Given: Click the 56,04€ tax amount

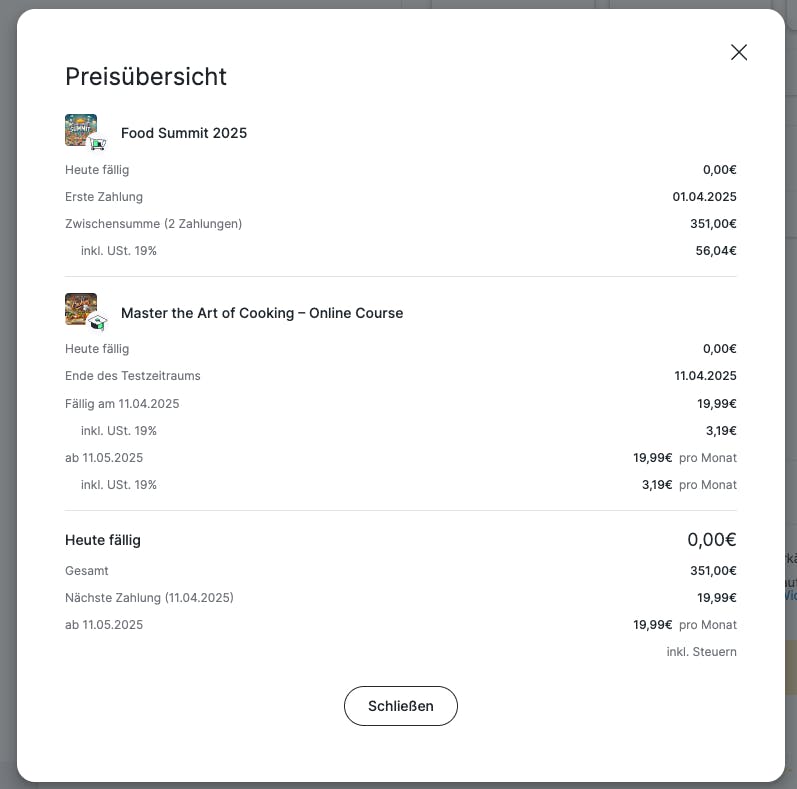Looking at the screenshot, I should coord(716,251).
